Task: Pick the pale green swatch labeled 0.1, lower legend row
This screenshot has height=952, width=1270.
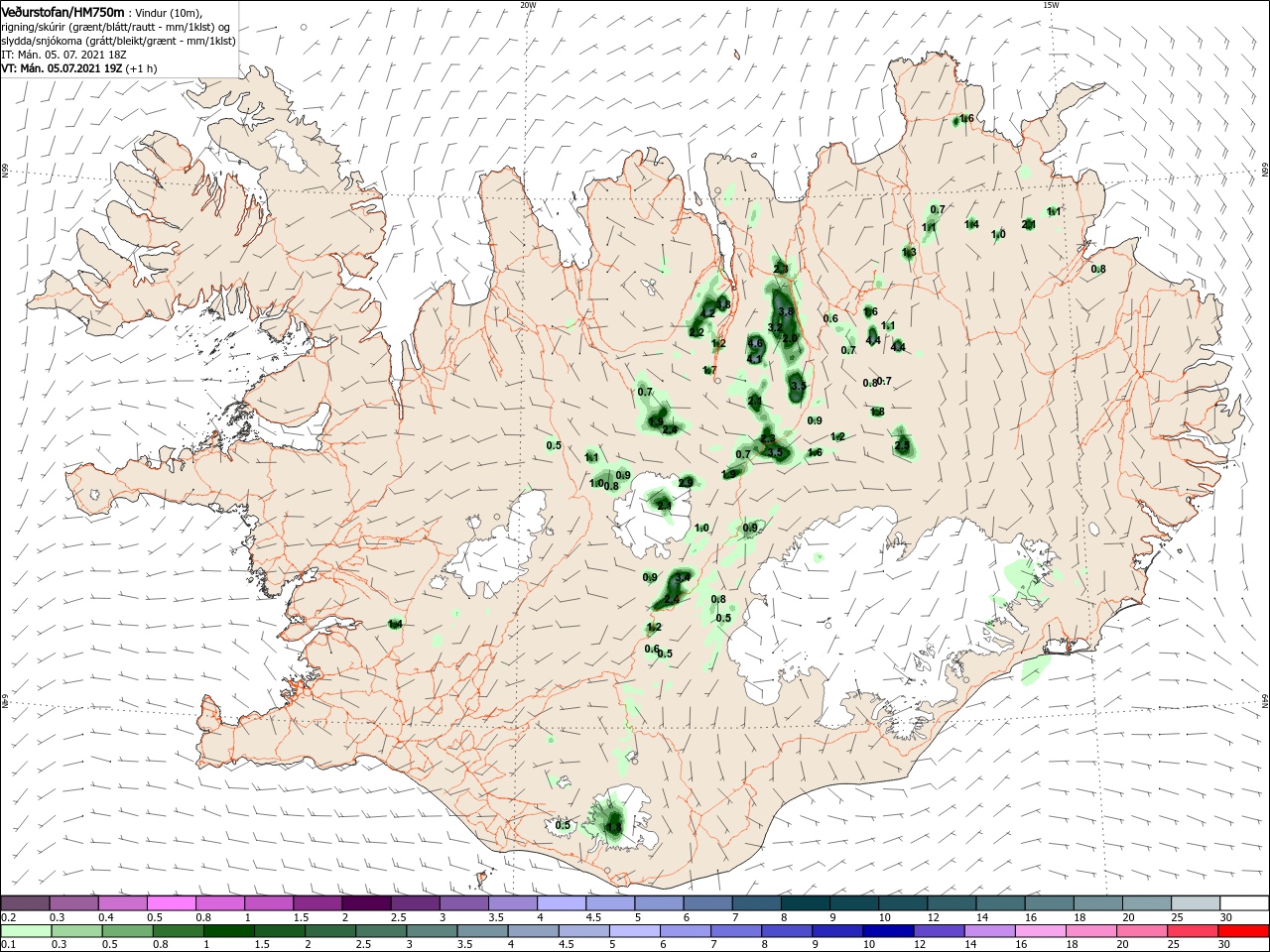Action: pos(25,931)
